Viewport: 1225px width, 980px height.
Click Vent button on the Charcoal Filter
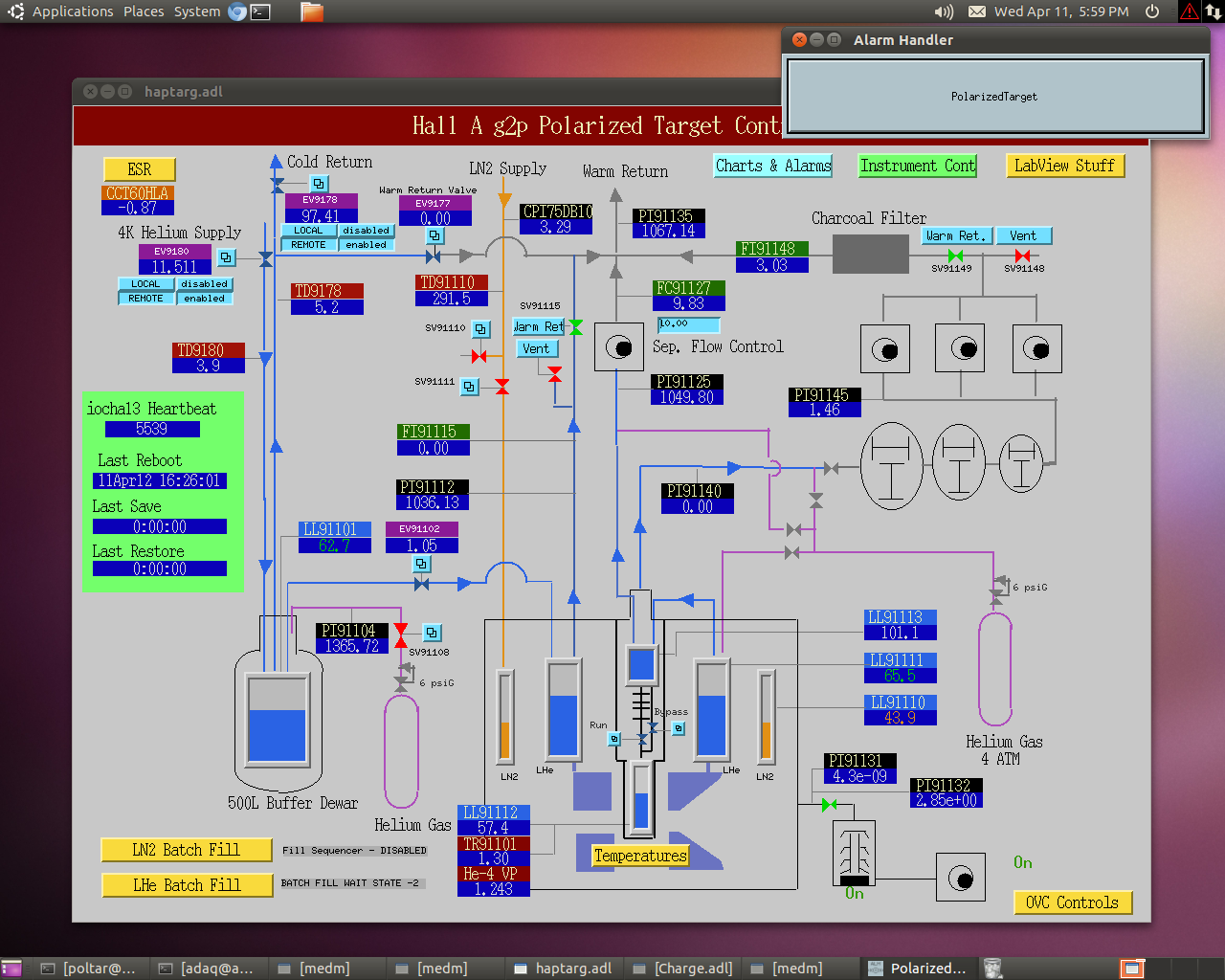[1023, 235]
